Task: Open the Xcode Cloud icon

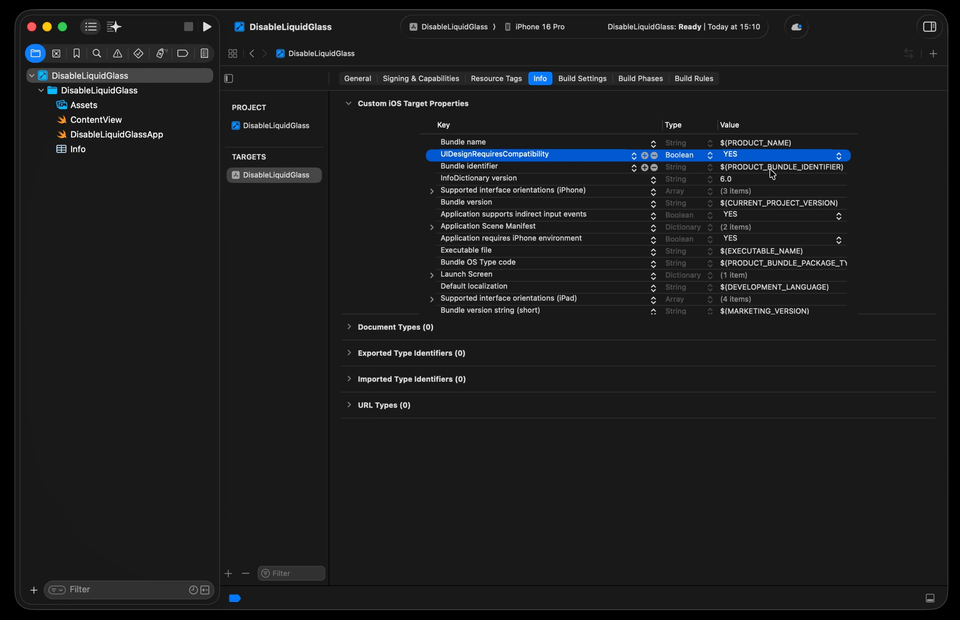Action: pos(797,27)
